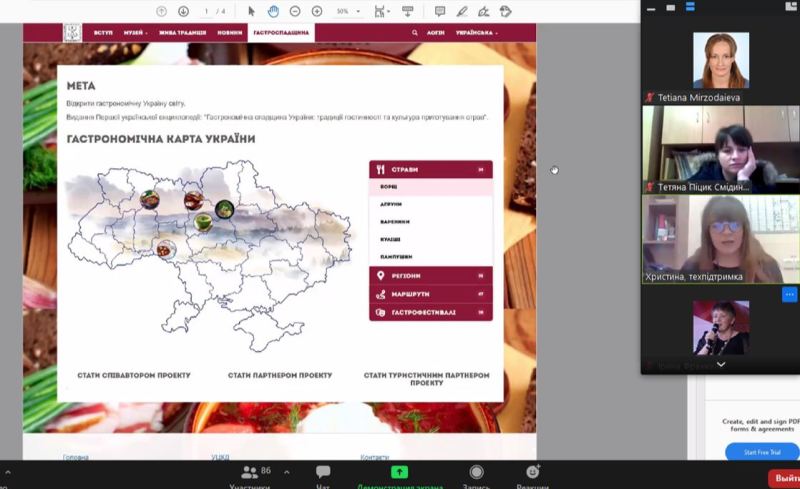Screen dimensions: 800x489
Task: Click СТАТИ ПАРТНЕРОМ ПРОЕКТУ link
Action: point(280,375)
